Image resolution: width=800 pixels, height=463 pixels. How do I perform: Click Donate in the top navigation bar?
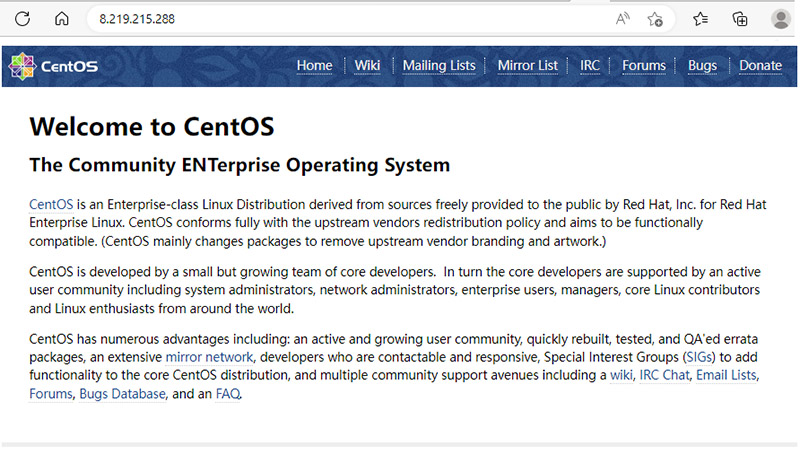[760, 66]
